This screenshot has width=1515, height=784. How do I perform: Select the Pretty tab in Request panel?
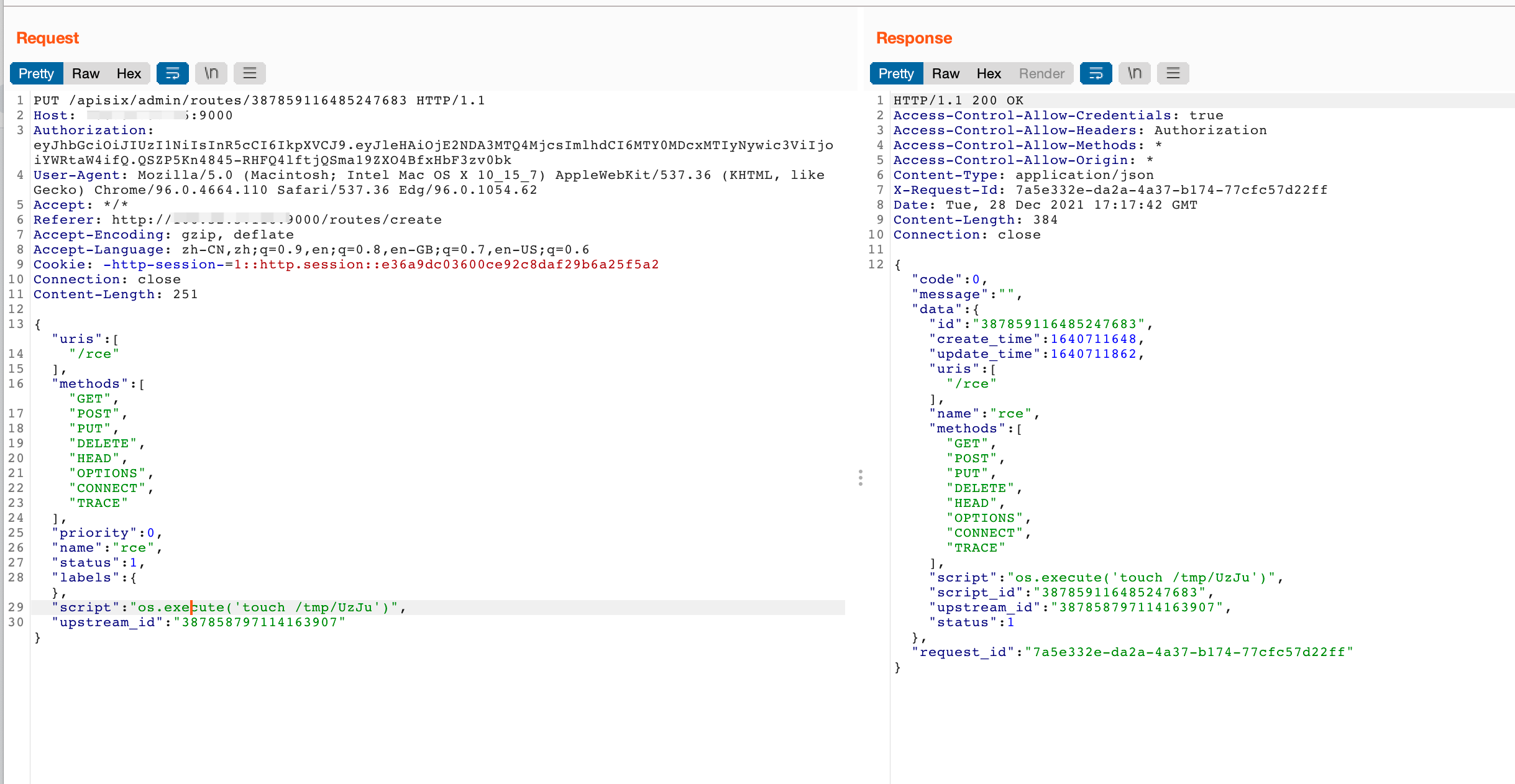pos(36,73)
